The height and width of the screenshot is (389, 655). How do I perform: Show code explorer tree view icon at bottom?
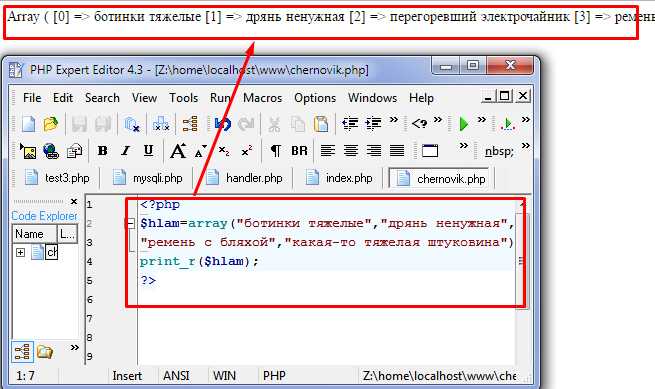(x=22, y=351)
